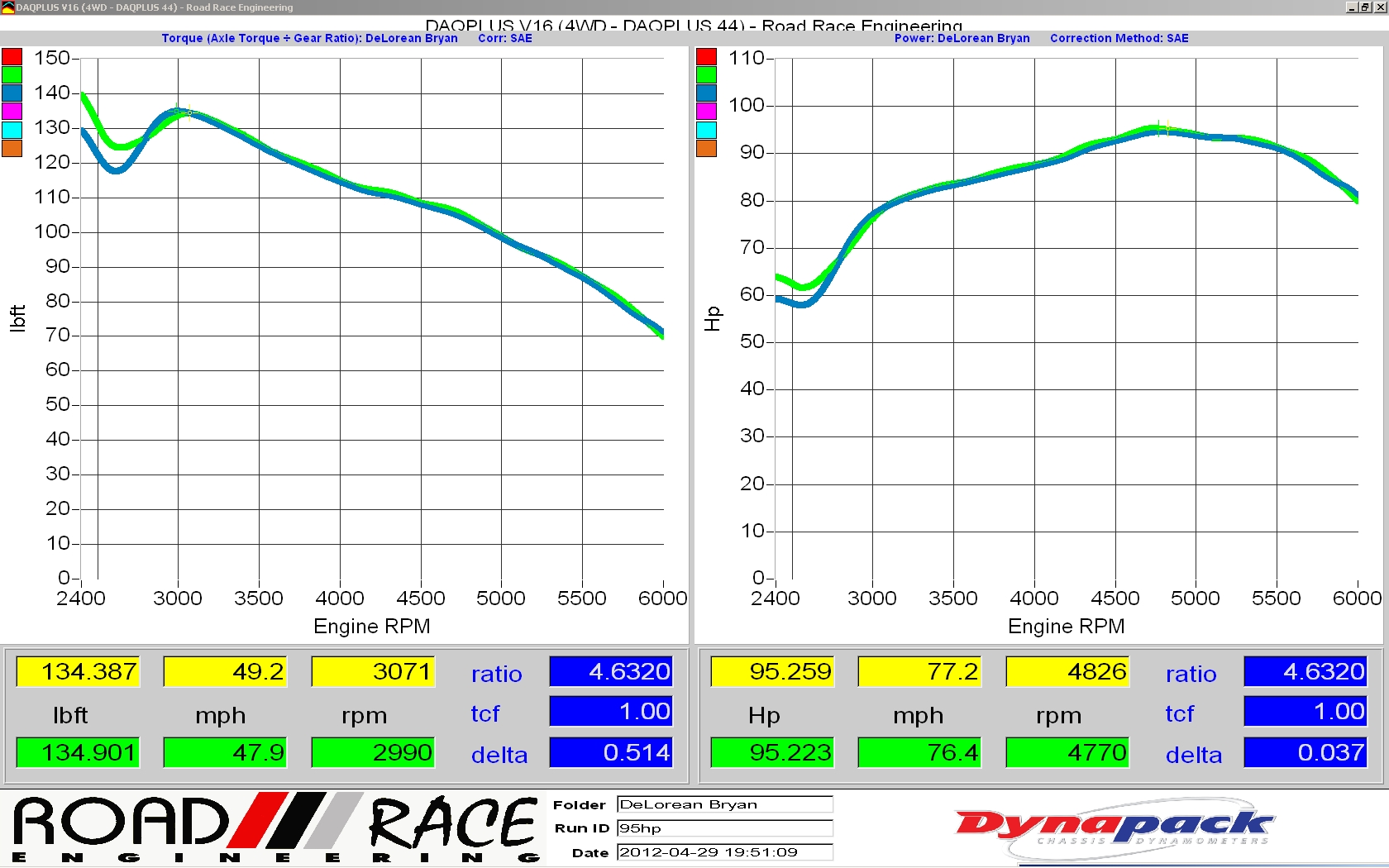Click yellow mph value 49.2
Viewport: 1389px width, 868px height.
point(225,671)
